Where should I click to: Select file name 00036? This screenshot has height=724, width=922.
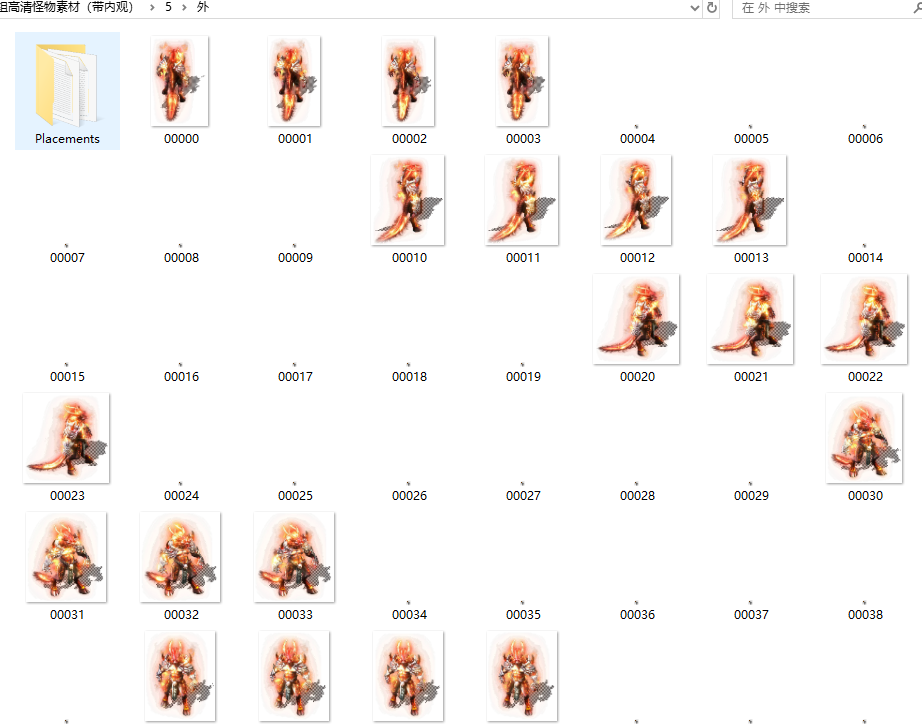(x=637, y=614)
